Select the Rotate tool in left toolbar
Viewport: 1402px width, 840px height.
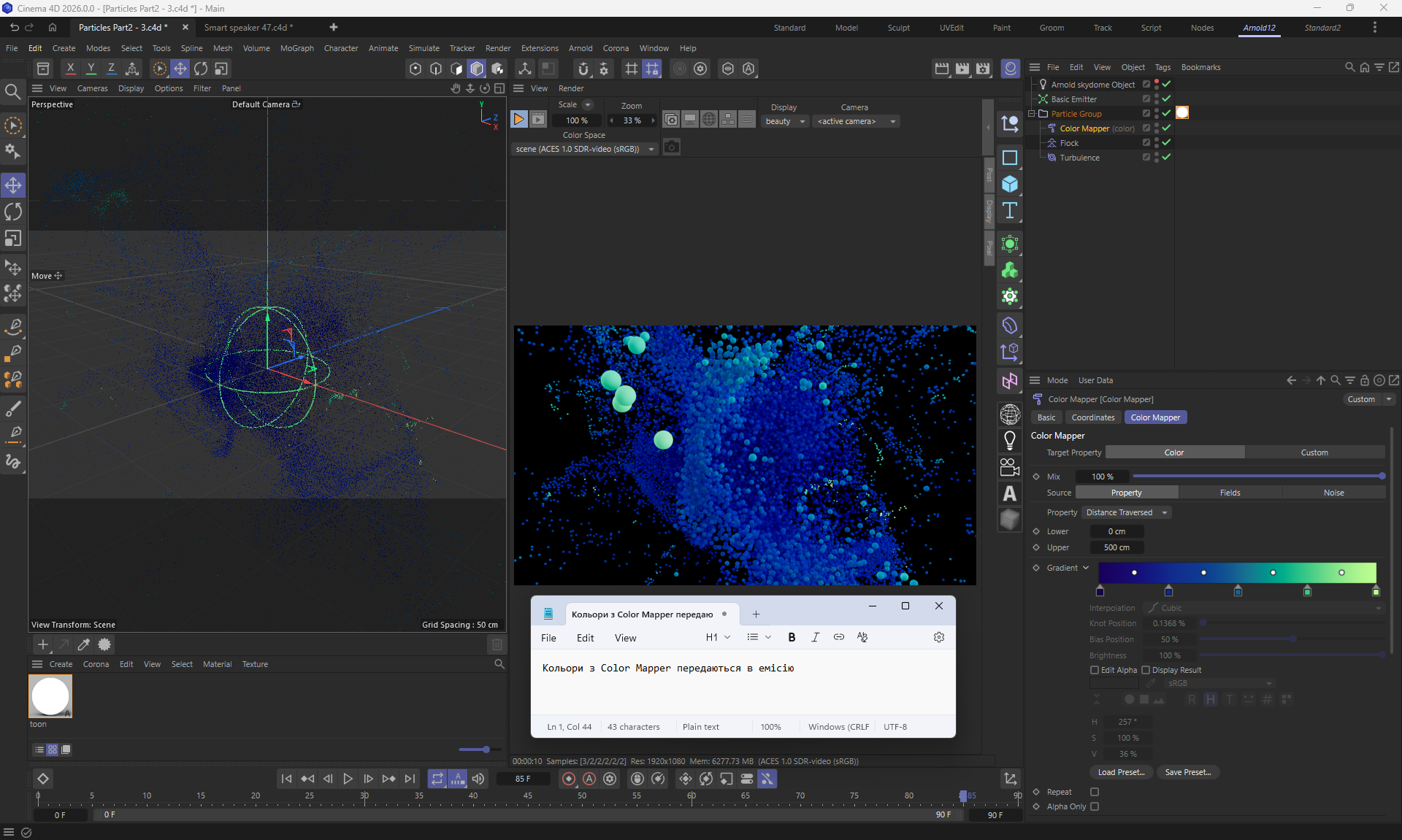(13, 212)
